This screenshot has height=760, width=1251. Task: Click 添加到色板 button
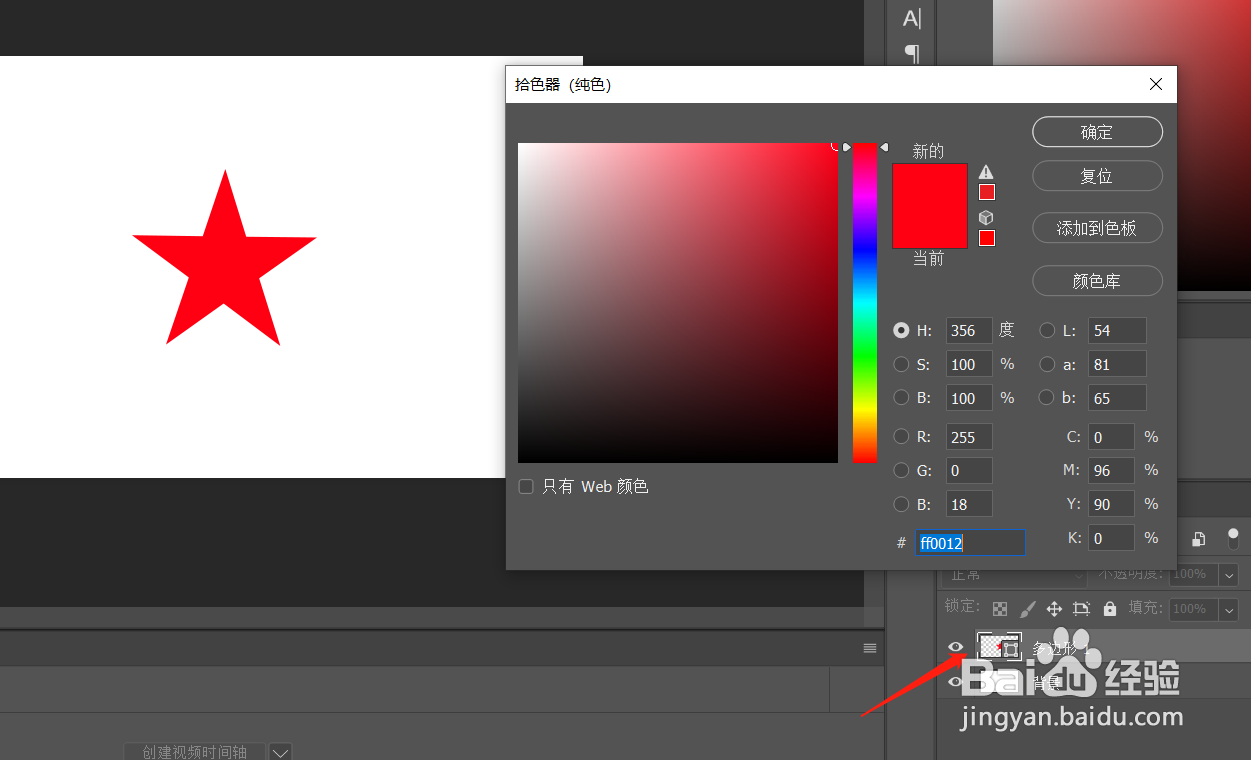click(1097, 228)
